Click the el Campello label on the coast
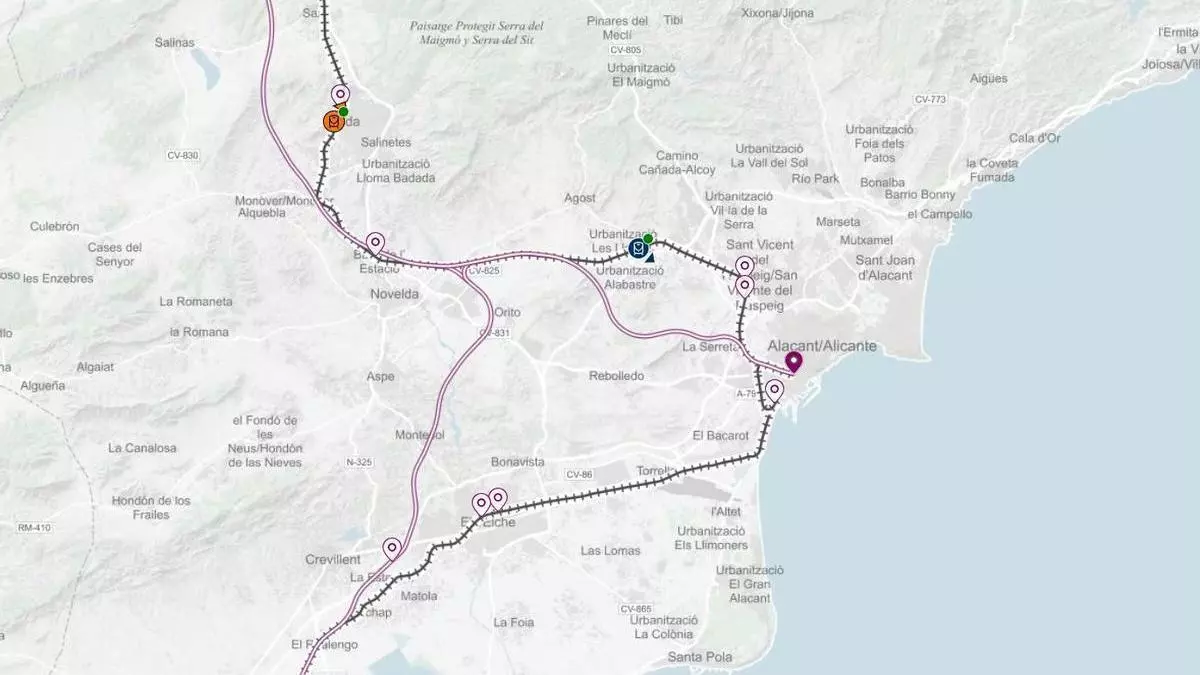 point(939,214)
